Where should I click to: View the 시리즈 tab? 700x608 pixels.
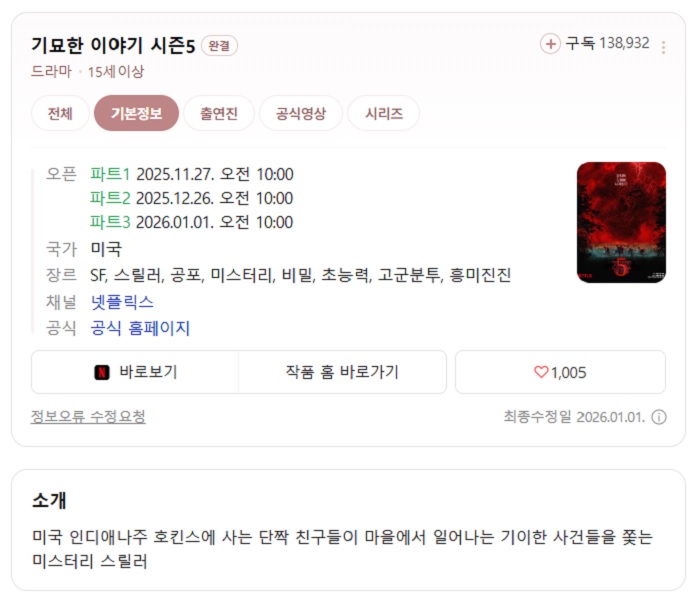[383, 113]
